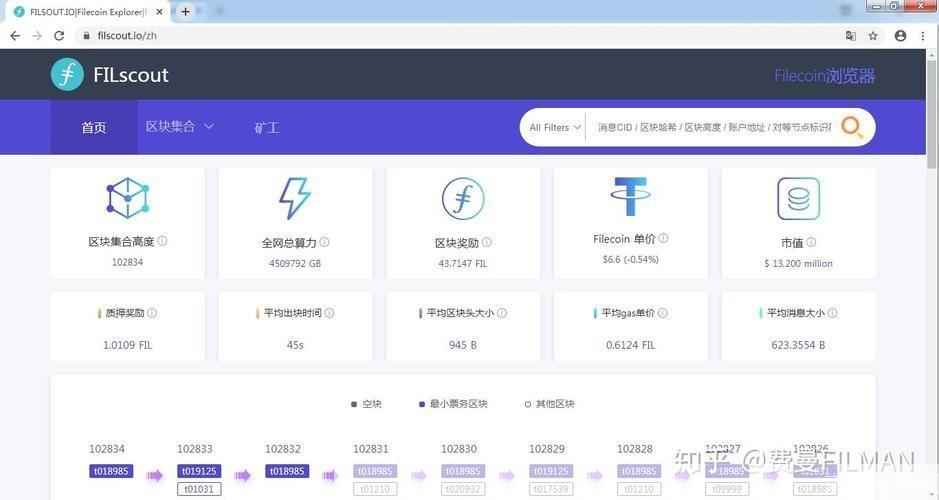The height and width of the screenshot is (500, 939).
Task: Click the 623.3554 B message size value
Action: (798, 346)
